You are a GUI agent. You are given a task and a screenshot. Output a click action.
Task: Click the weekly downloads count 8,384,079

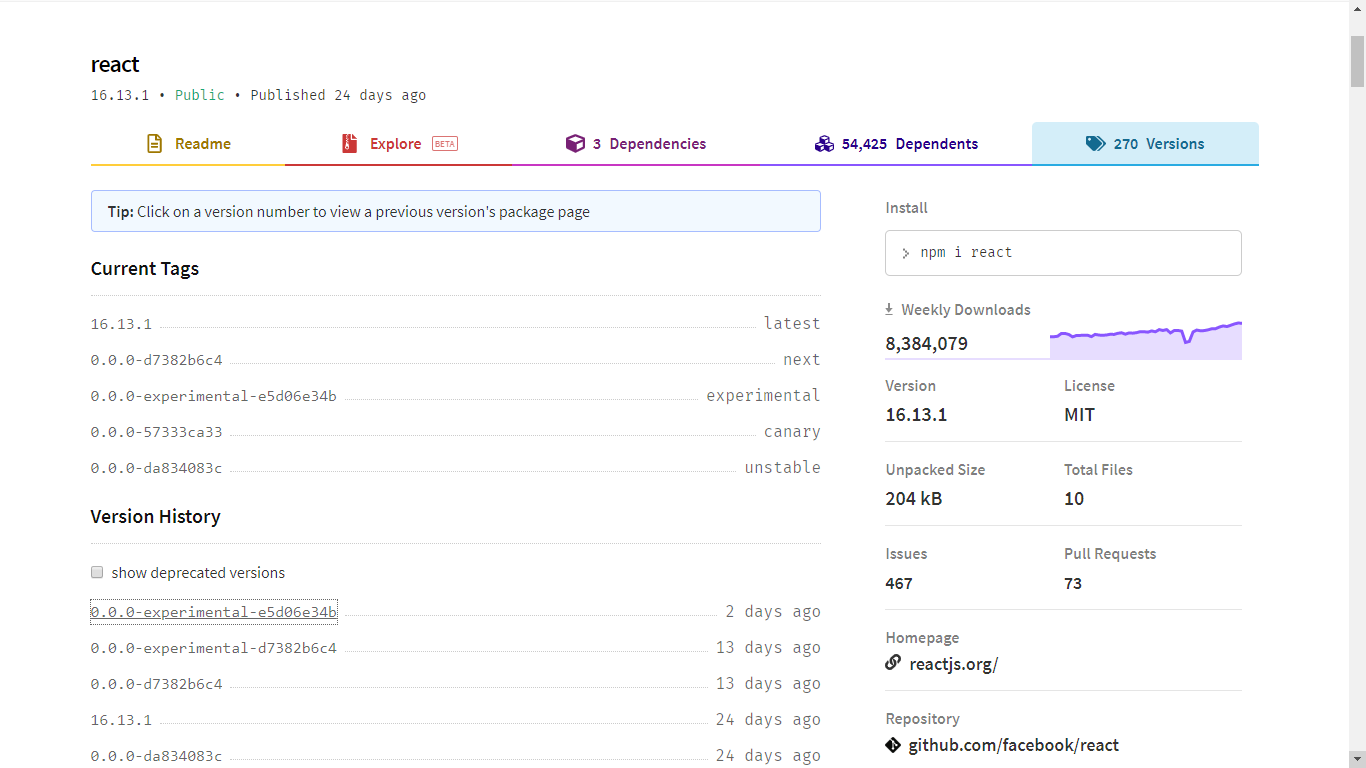[926, 344]
